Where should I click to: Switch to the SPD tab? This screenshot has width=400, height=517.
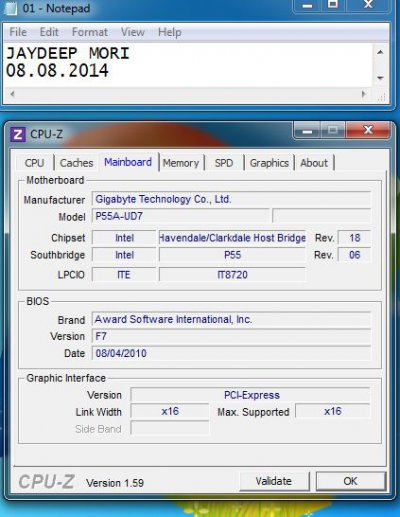click(224, 163)
